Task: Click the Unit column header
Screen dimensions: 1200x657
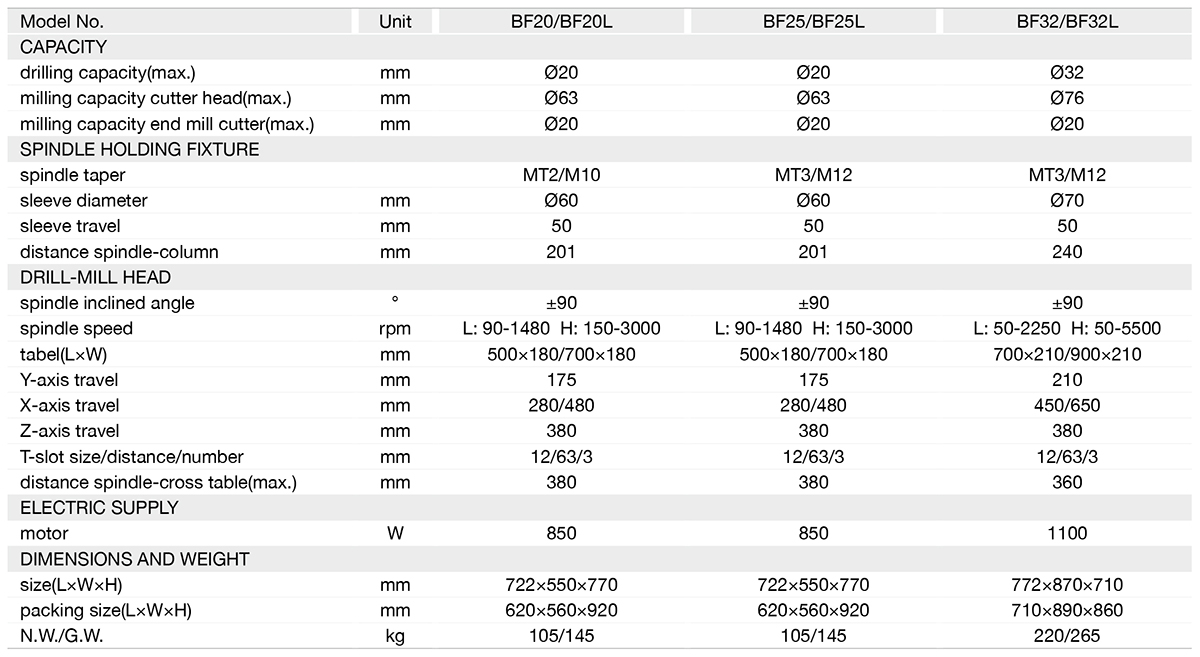Action: click(395, 21)
